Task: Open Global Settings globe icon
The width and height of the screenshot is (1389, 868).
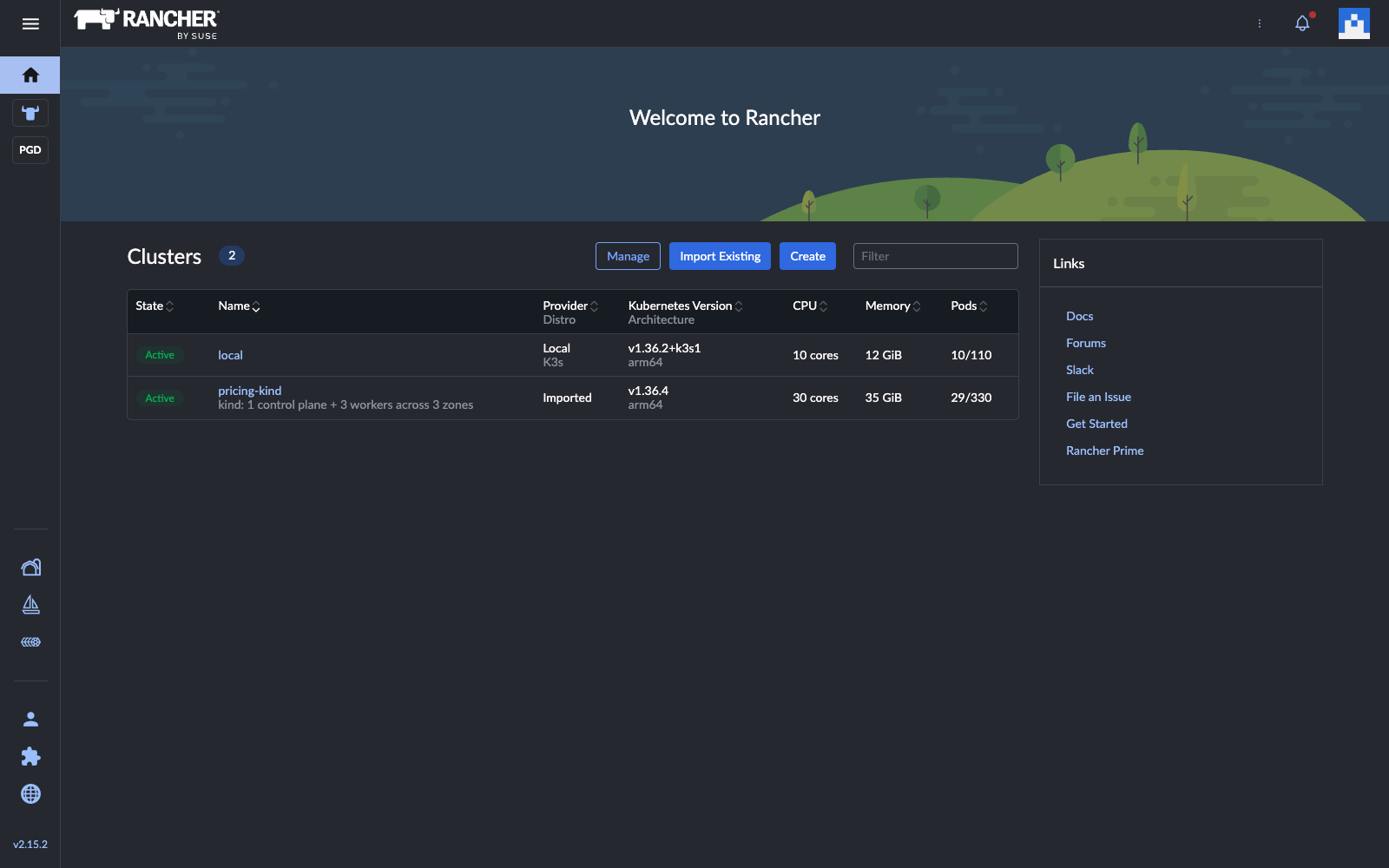Action: (30, 793)
